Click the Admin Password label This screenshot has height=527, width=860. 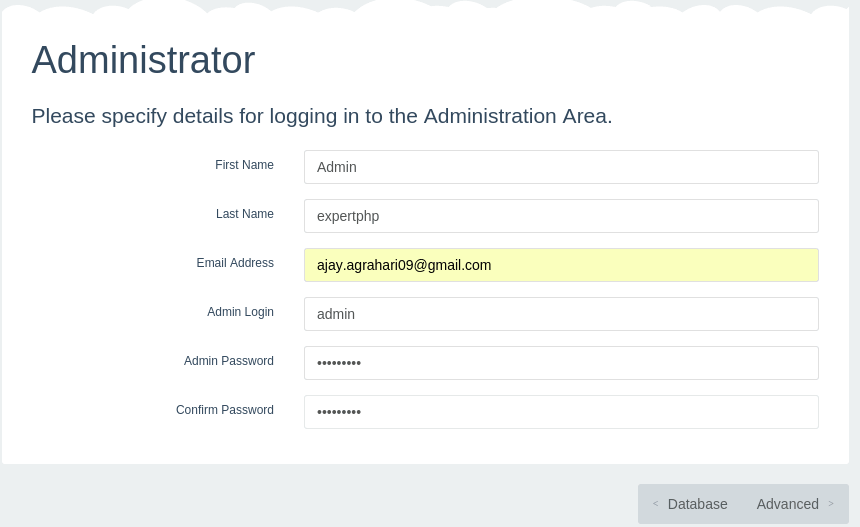228,361
